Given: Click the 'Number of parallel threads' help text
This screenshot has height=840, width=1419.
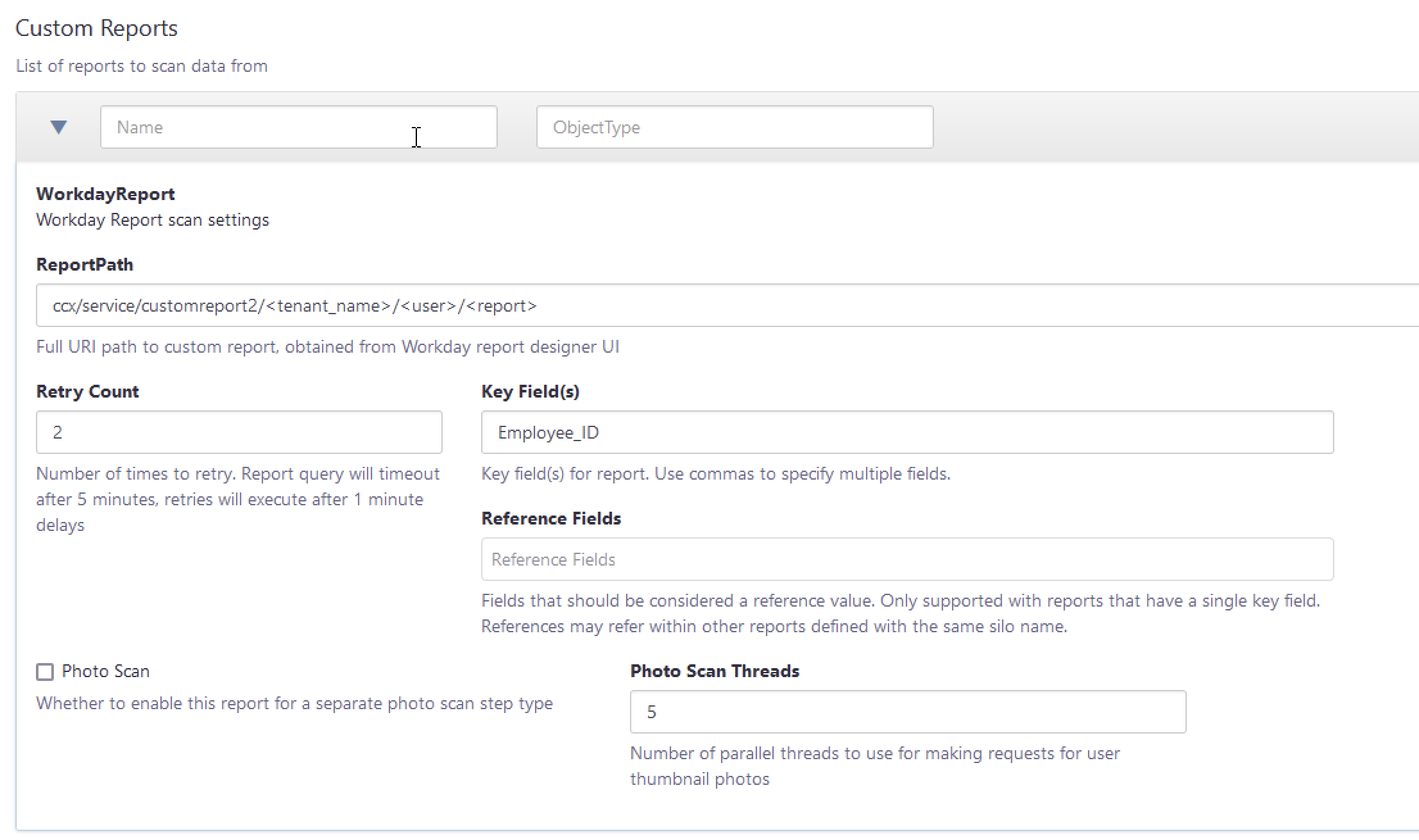Looking at the screenshot, I should (875, 766).
